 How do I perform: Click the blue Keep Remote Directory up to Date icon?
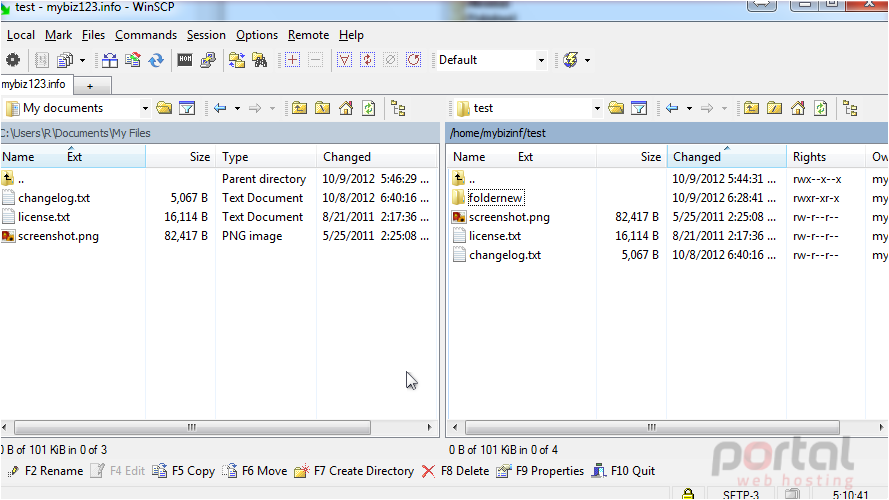(x=156, y=60)
